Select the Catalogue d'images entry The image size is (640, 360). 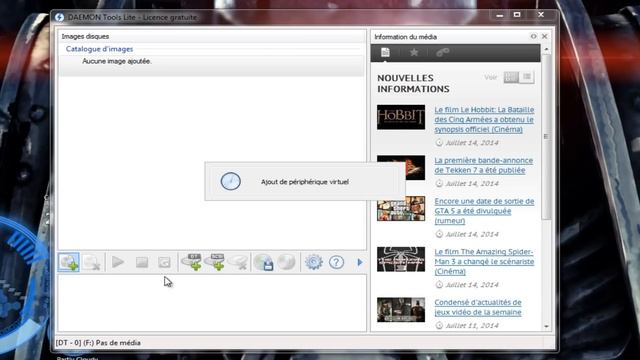point(99,49)
